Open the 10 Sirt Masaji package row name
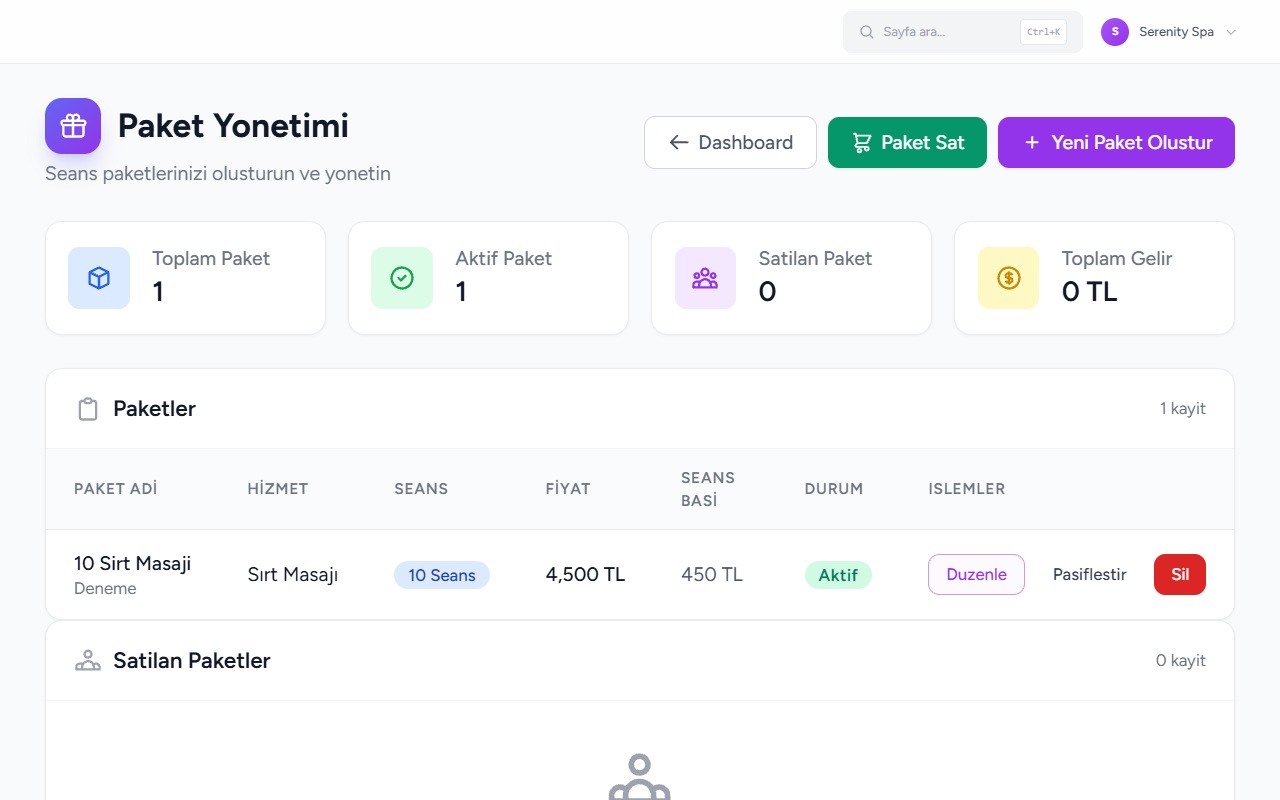The width and height of the screenshot is (1280, 800). pos(132,563)
